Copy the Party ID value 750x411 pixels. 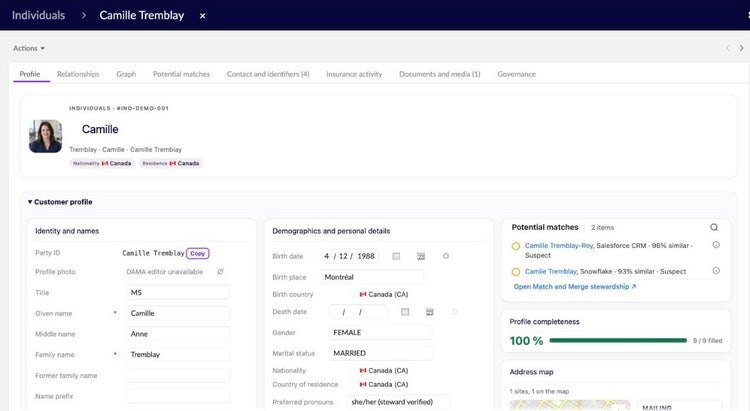coord(198,253)
